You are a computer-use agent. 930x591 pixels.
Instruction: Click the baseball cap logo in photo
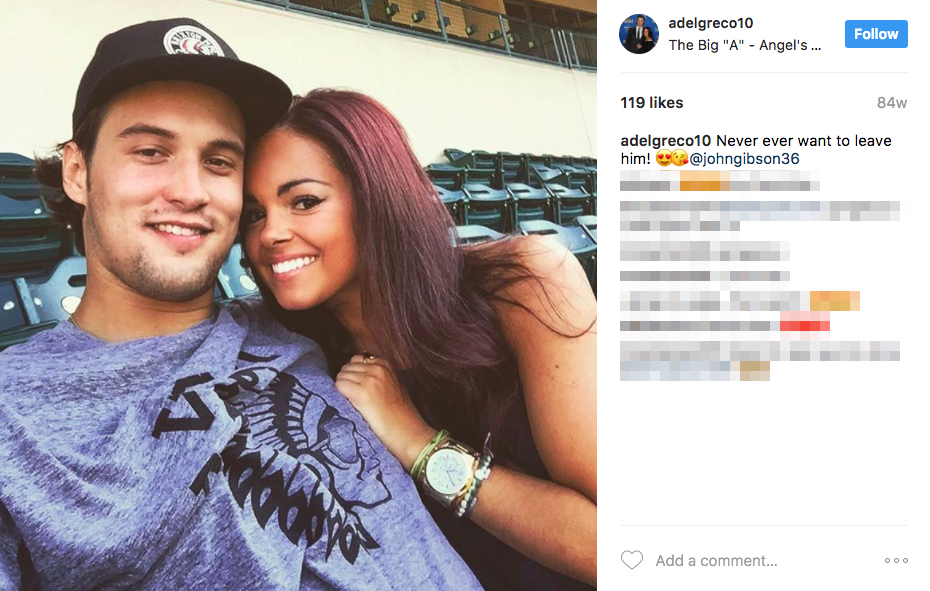(193, 43)
